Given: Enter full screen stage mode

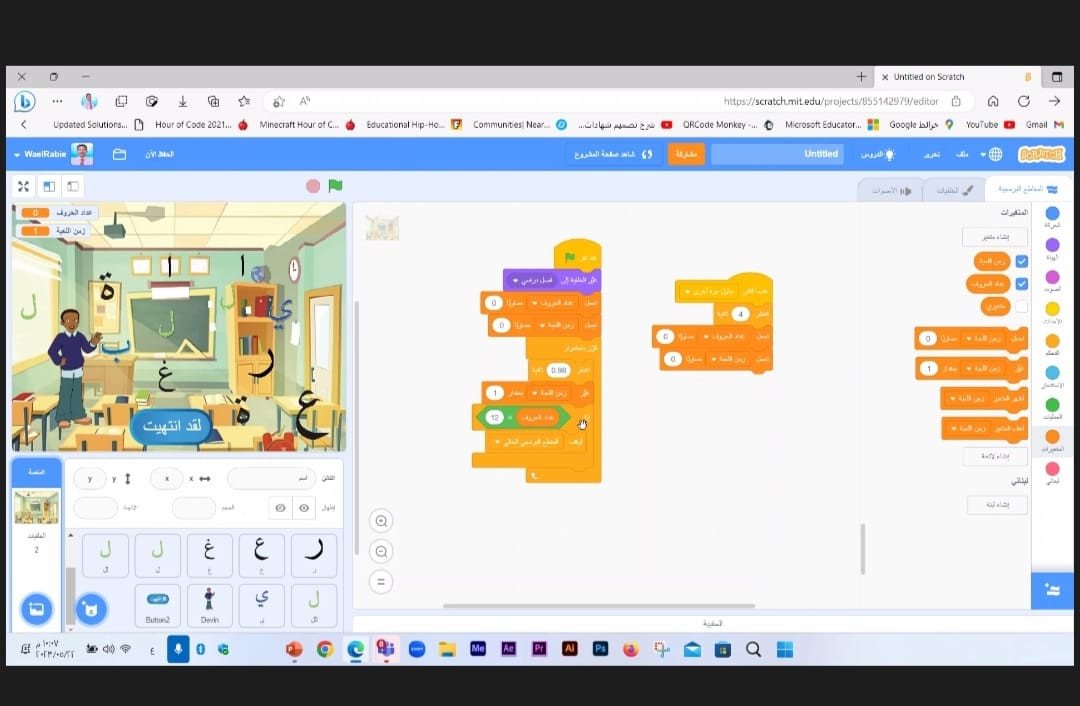Looking at the screenshot, I should [x=23, y=186].
